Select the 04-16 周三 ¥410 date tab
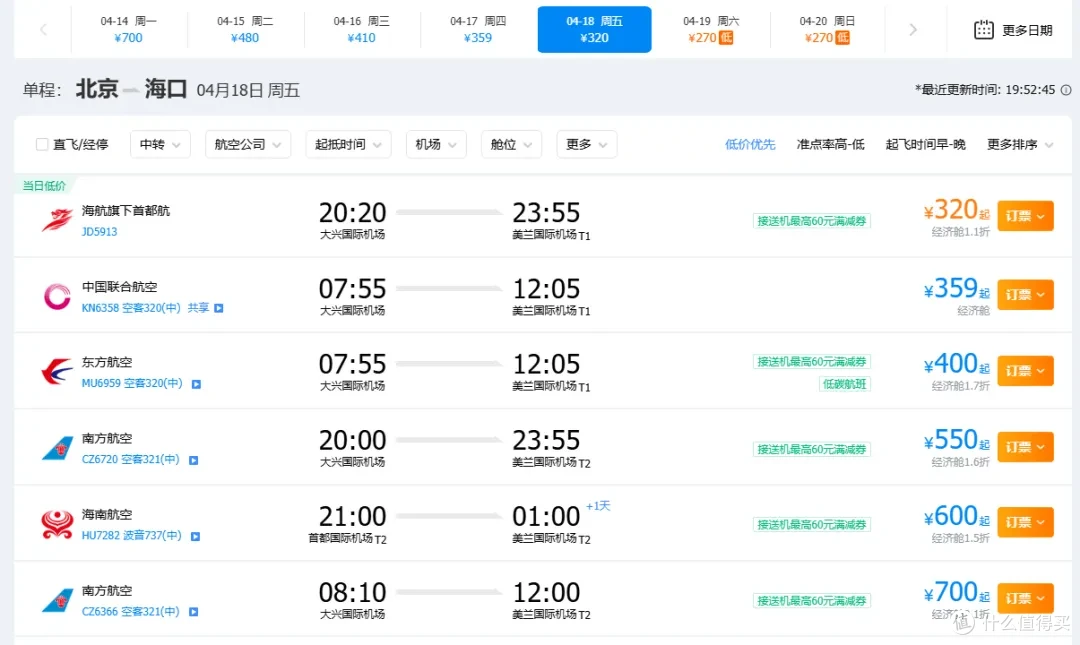Screen dimensions: 1080x645 pos(361,30)
